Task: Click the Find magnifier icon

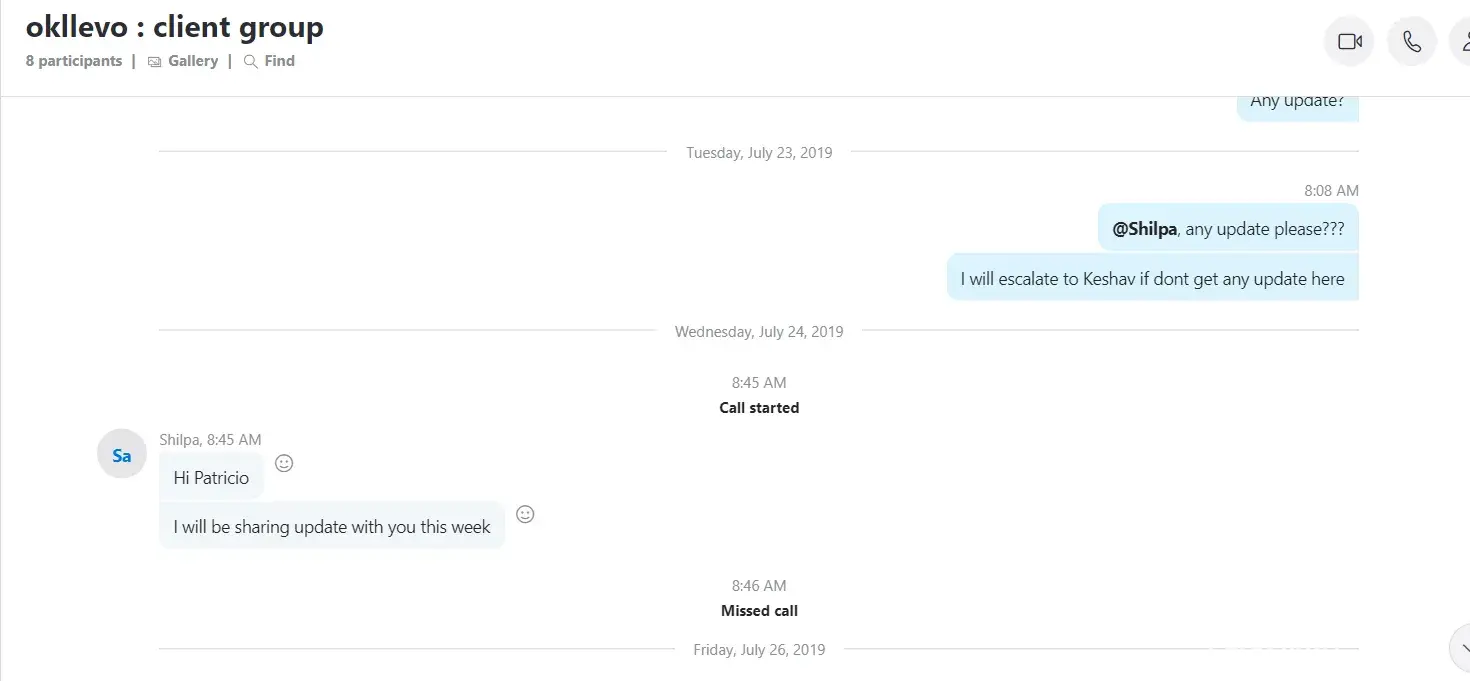Action: (x=250, y=62)
